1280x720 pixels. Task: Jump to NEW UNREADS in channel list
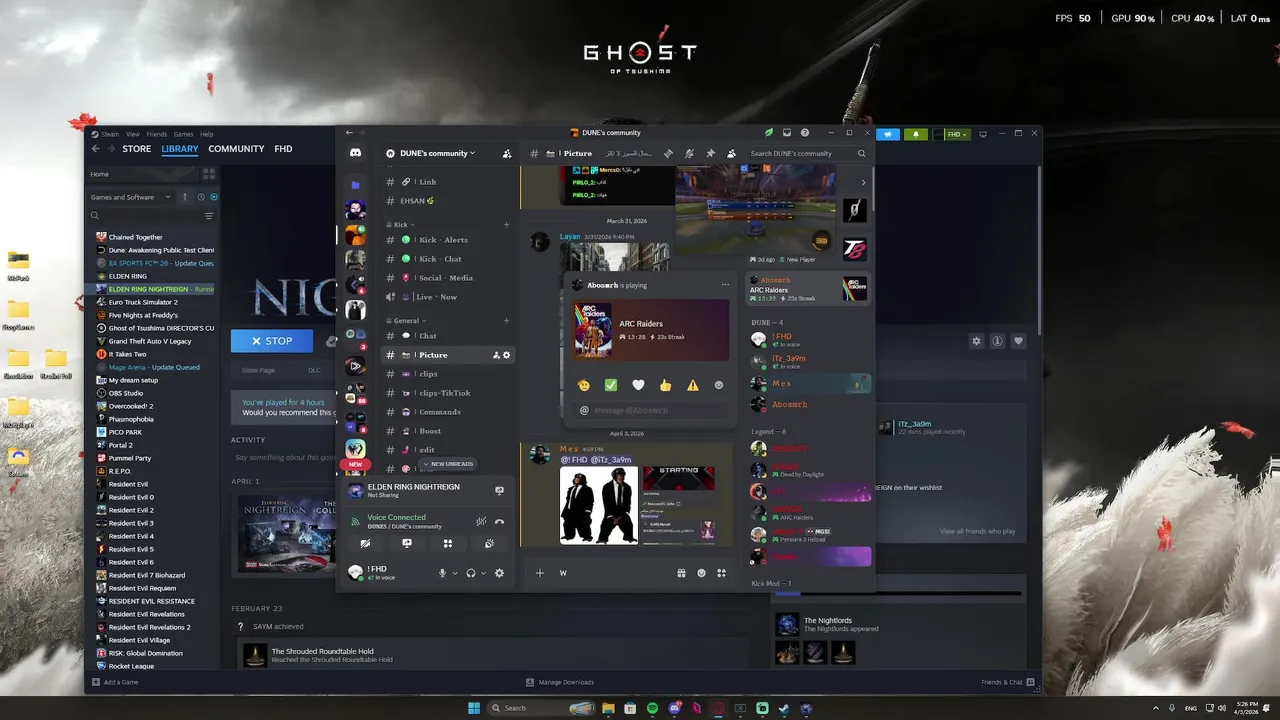pos(448,464)
